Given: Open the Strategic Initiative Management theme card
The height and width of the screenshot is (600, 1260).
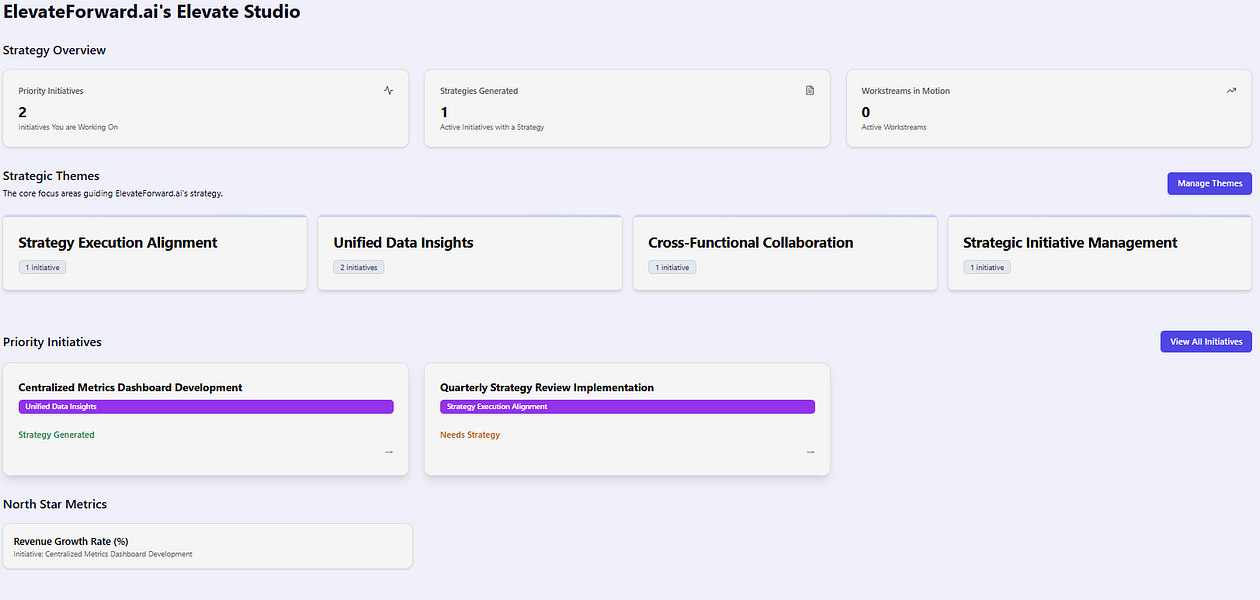Looking at the screenshot, I should coord(1100,253).
